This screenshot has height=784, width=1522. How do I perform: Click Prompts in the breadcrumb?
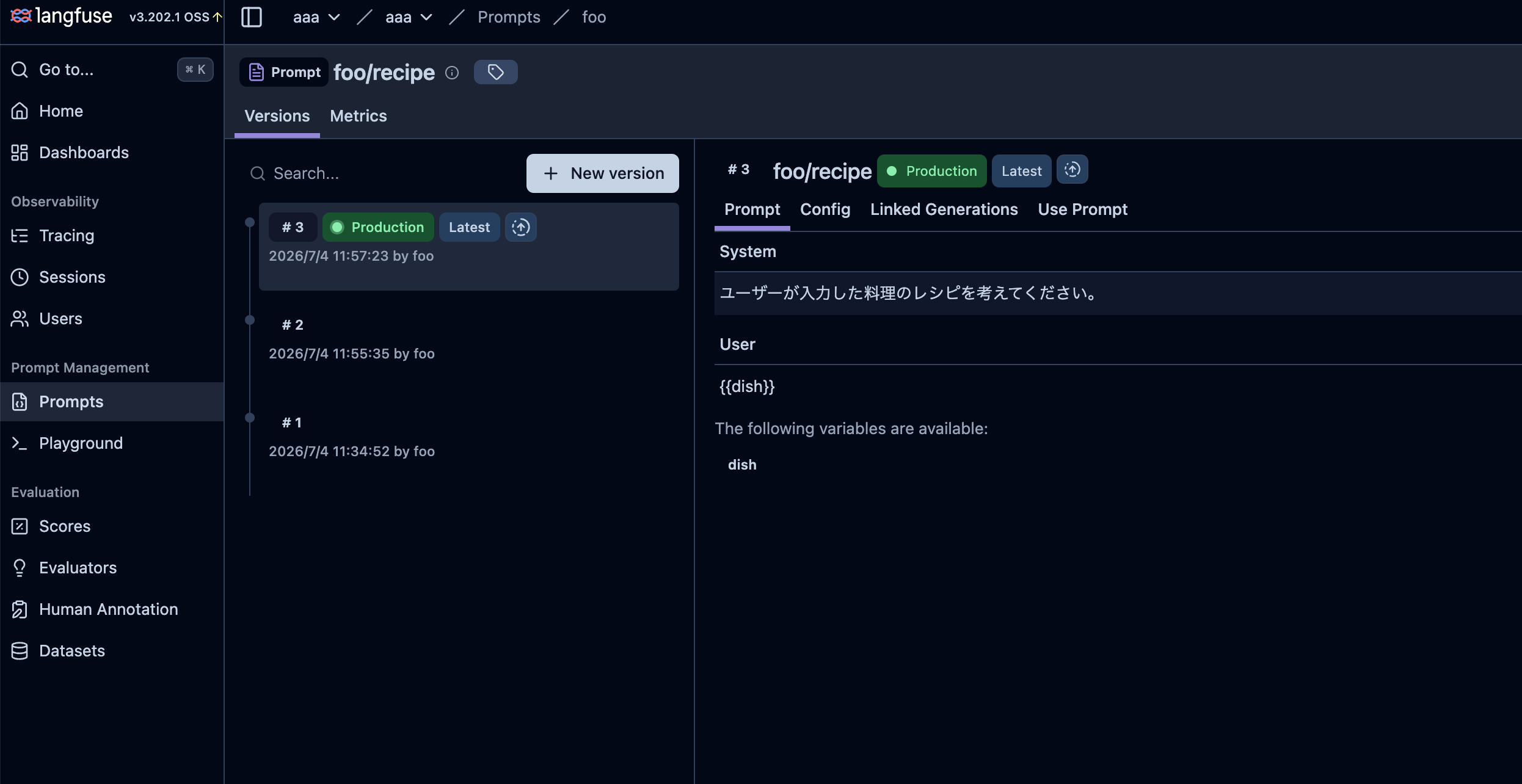[509, 17]
